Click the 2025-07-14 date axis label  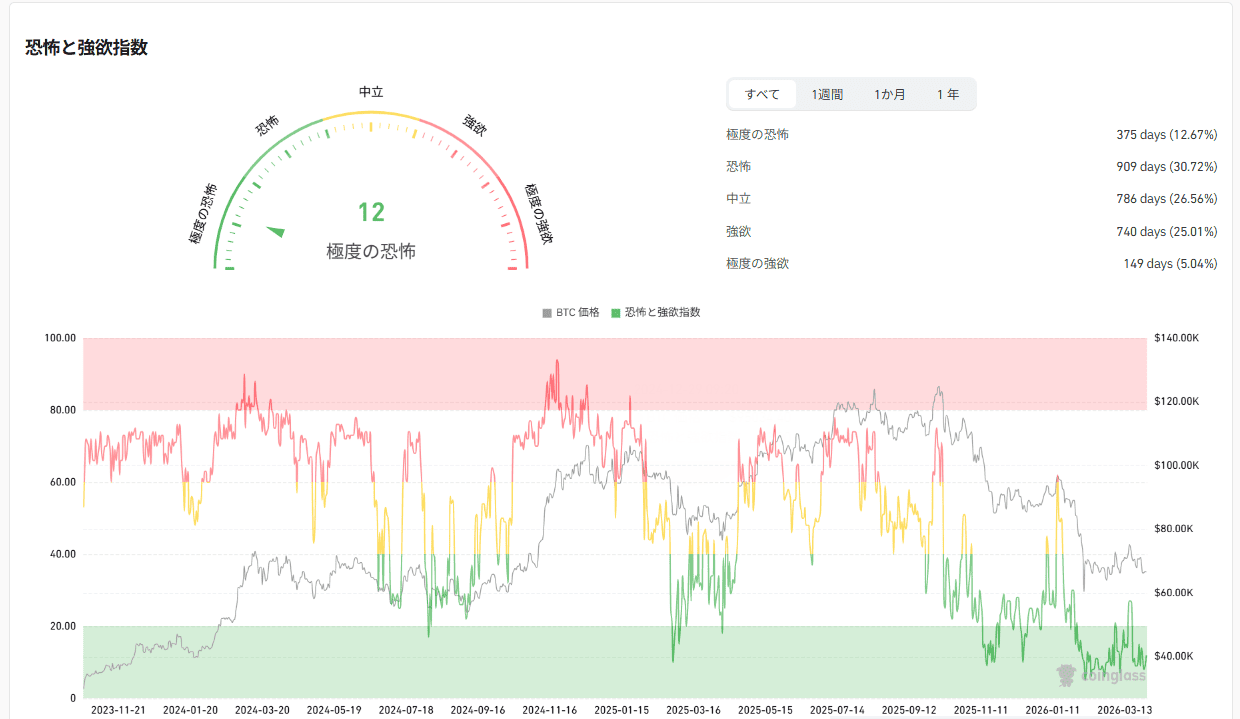pyautogui.click(x=837, y=710)
